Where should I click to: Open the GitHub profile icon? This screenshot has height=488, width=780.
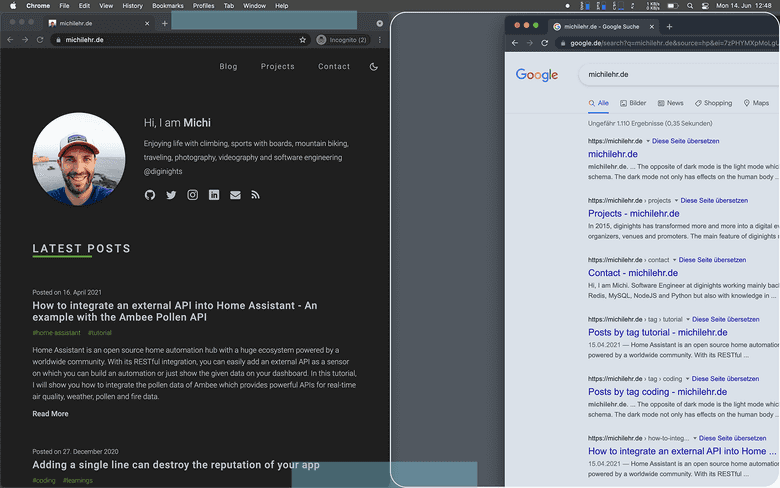tap(150, 195)
